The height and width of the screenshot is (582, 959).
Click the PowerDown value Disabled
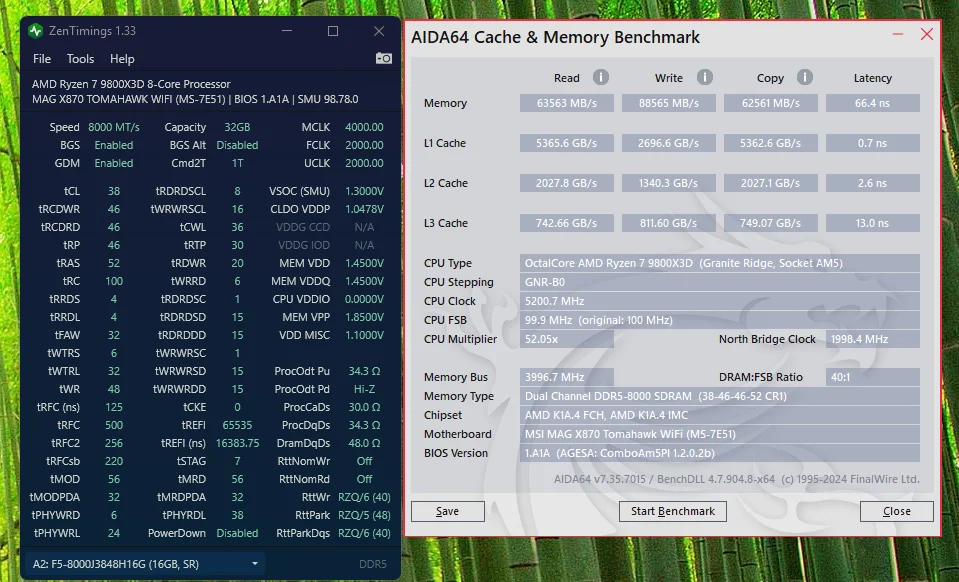[237, 533]
